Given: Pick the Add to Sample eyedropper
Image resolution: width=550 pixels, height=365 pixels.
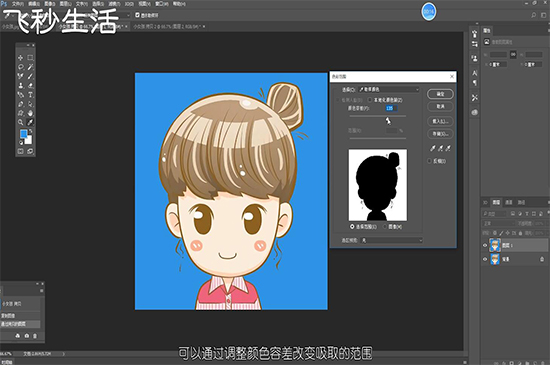Looking at the screenshot, I should [441, 148].
